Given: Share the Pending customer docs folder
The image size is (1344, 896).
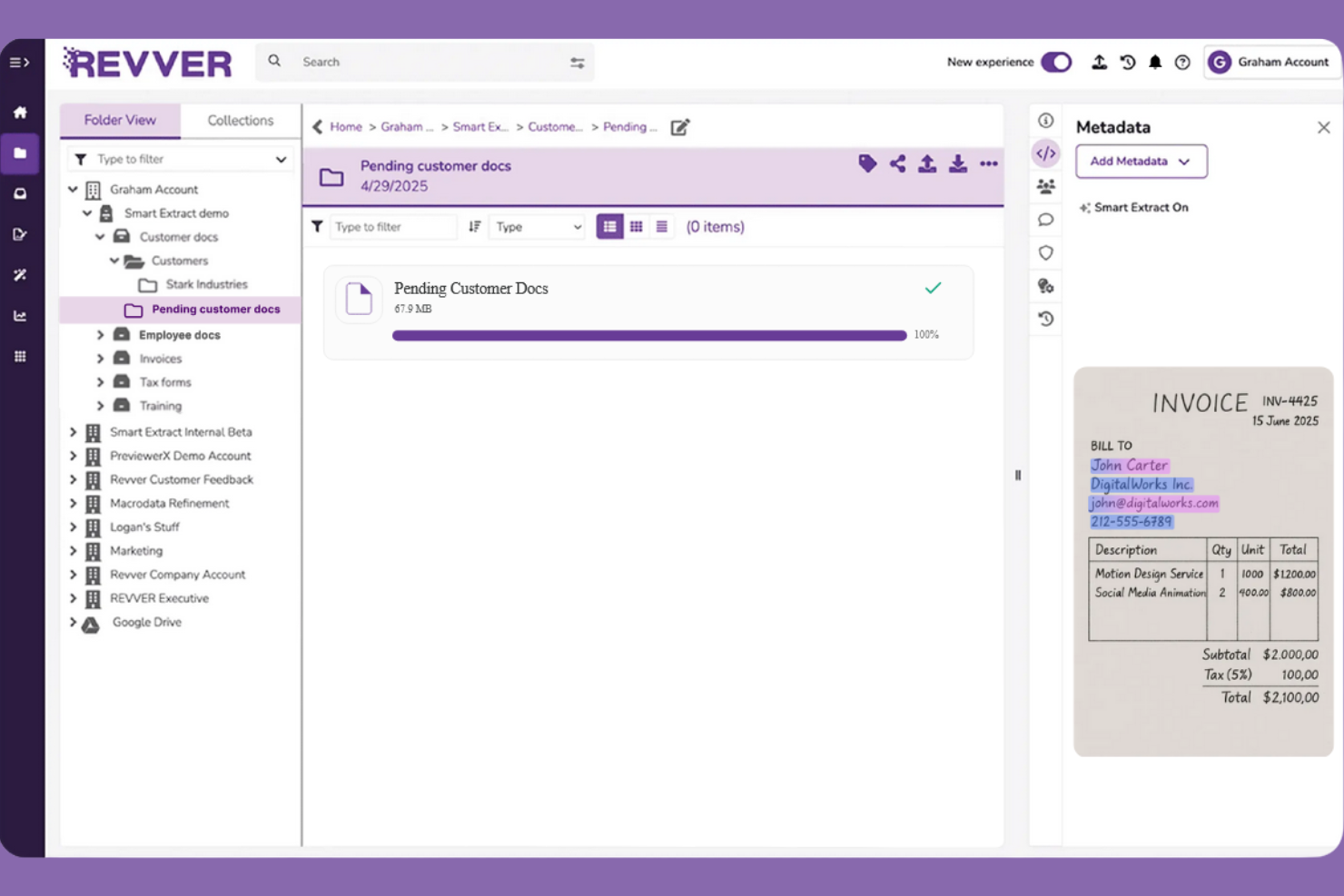Looking at the screenshot, I should [897, 163].
